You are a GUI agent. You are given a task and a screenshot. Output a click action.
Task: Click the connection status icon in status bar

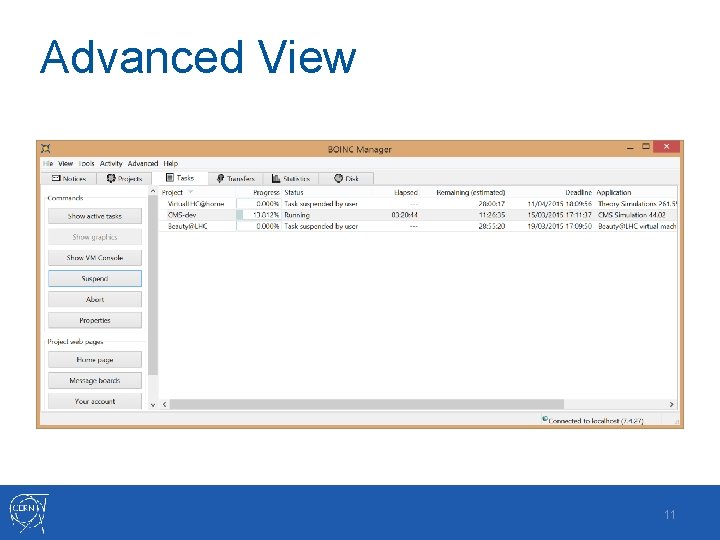pos(545,418)
